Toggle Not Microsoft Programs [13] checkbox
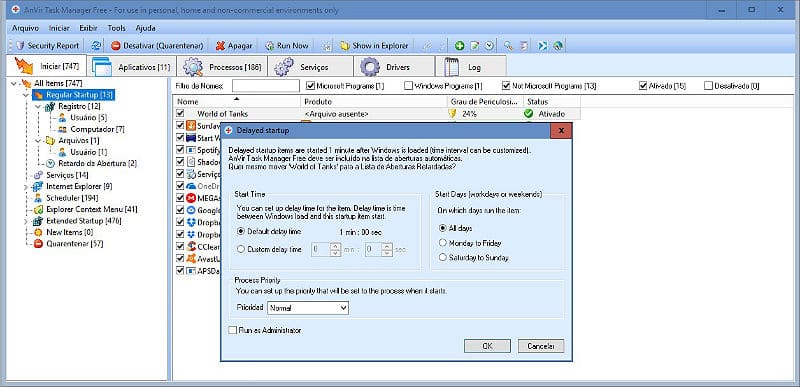Screen dimensions: 800x387 pyautogui.click(x=506, y=86)
